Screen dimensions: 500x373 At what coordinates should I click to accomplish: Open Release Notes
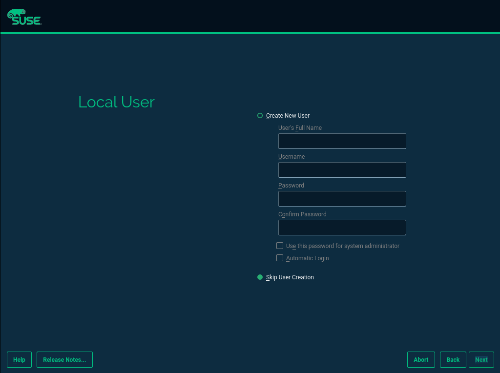coord(64,360)
